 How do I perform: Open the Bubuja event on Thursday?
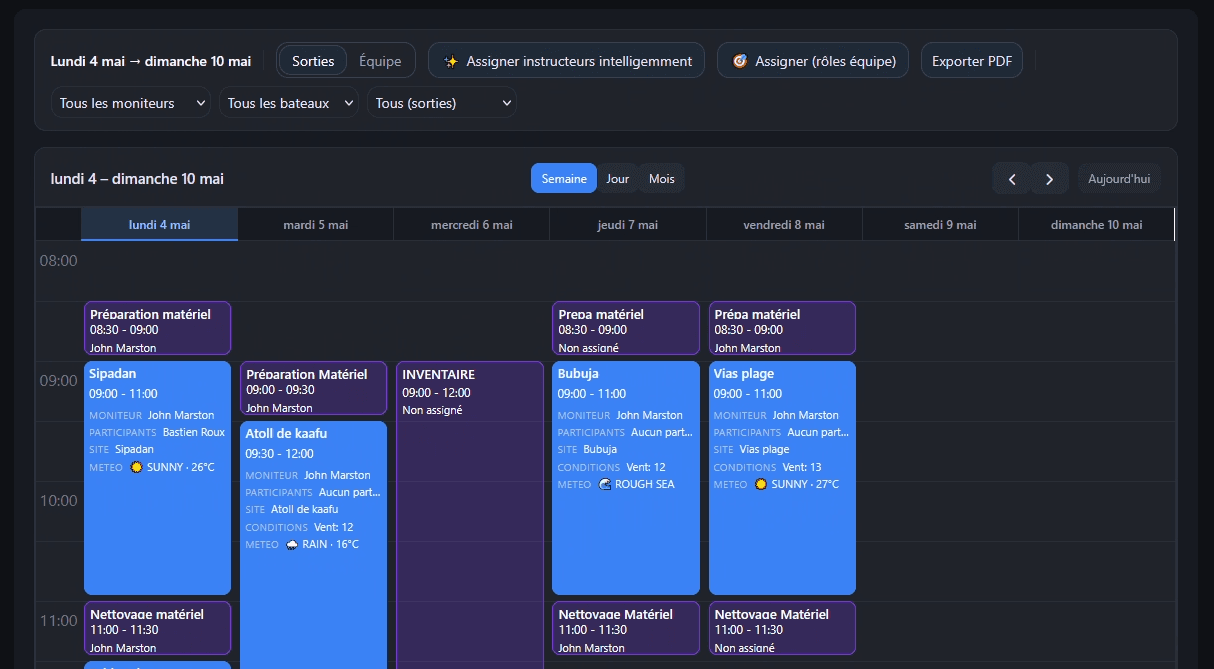click(x=626, y=478)
